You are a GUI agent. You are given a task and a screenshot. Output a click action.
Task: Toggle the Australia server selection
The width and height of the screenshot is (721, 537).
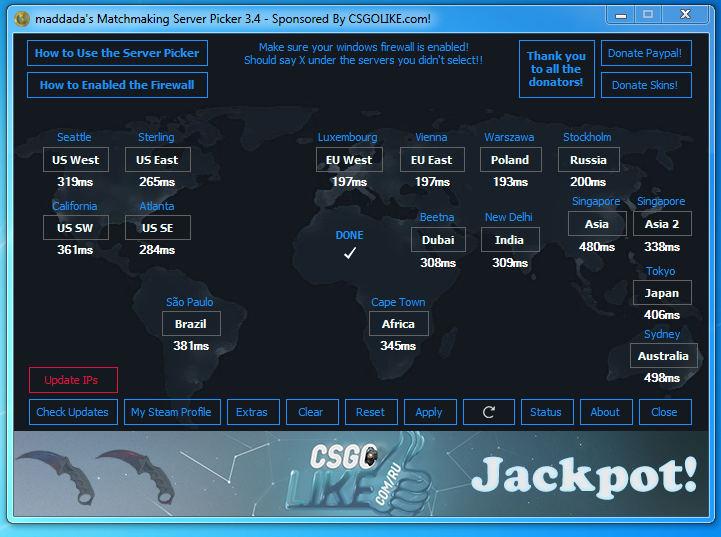tap(663, 356)
